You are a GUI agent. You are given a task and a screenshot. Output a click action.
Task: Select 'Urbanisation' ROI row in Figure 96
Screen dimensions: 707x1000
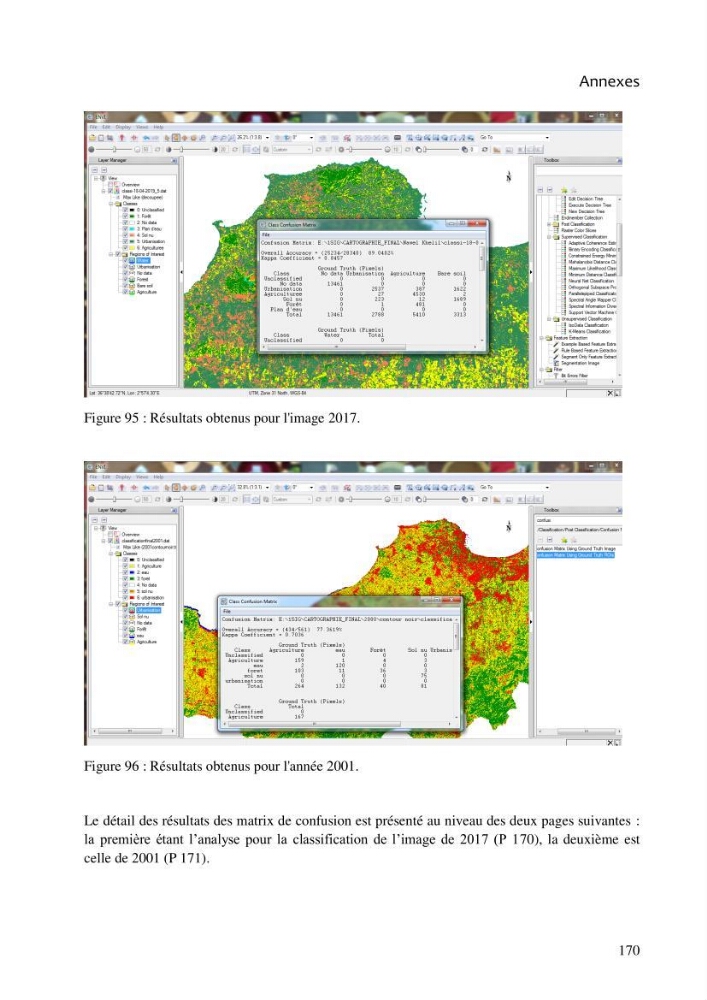coord(149,610)
